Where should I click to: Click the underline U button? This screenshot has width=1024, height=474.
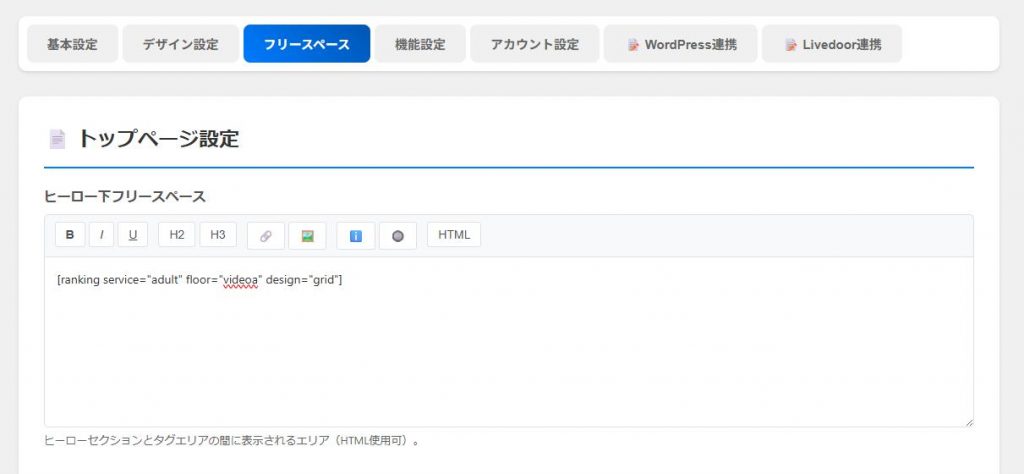point(133,235)
